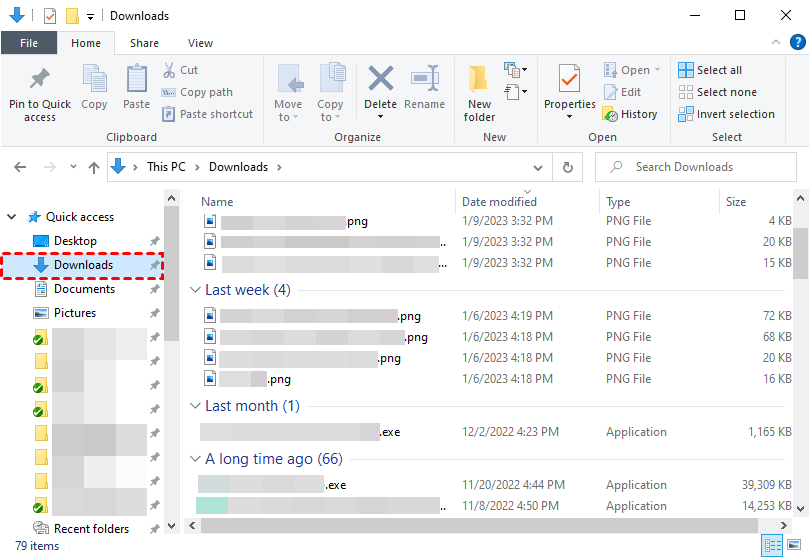Click the Rename icon in Organize group
The image size is (810, 558).
coord(425,80)
